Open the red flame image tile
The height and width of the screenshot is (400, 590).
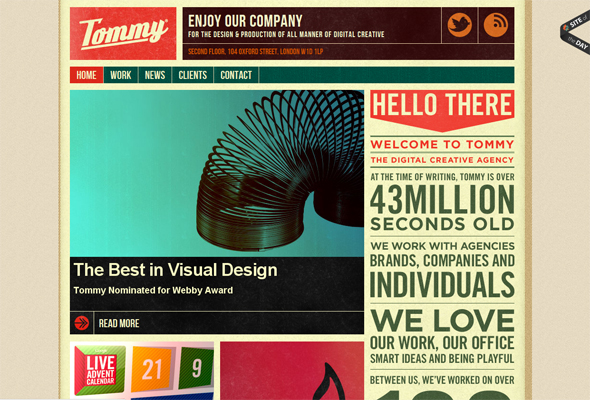tap(292, 371)
